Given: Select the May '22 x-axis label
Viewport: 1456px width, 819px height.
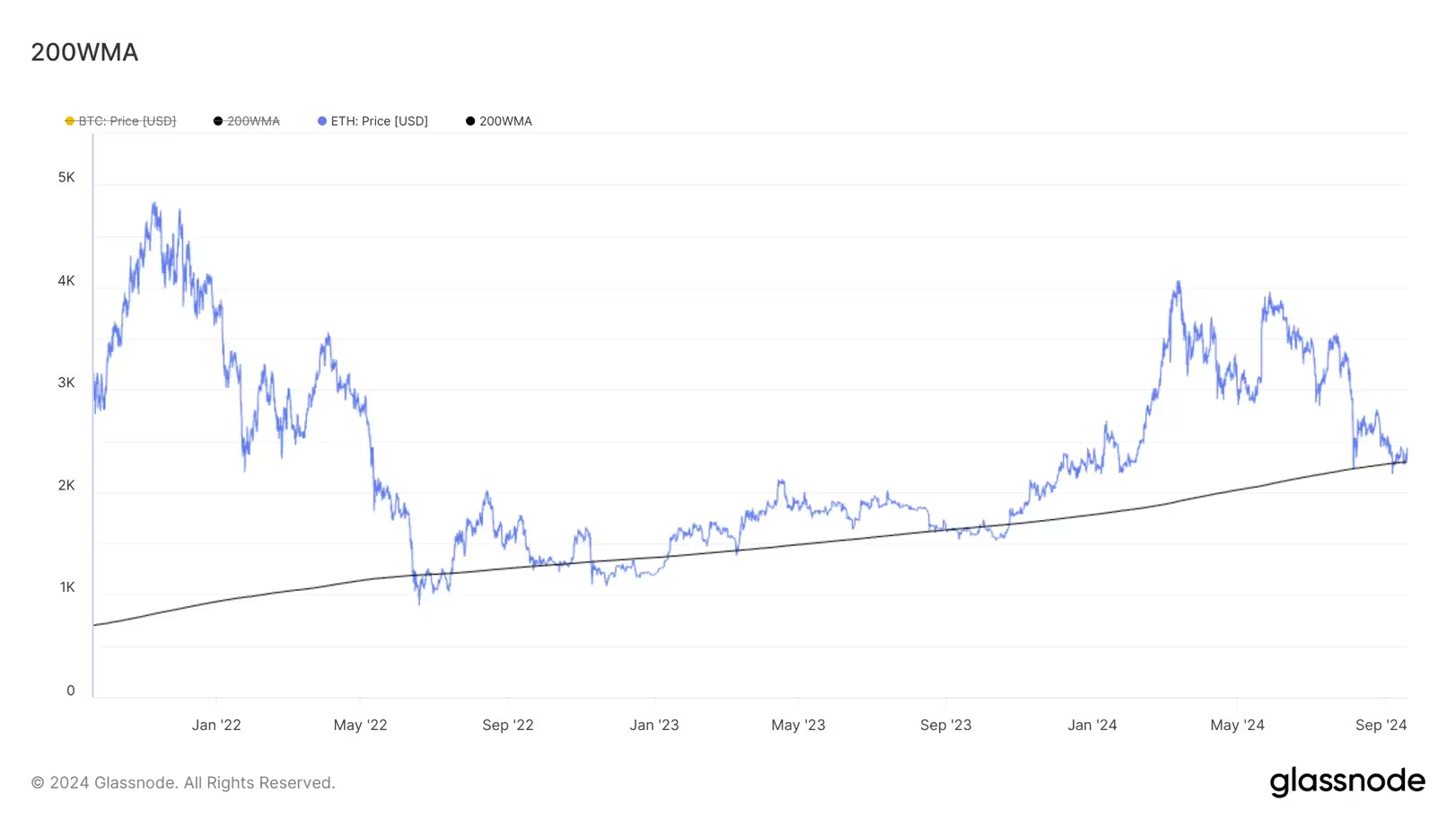Looking at the screenshot, I should coord(360,725).
